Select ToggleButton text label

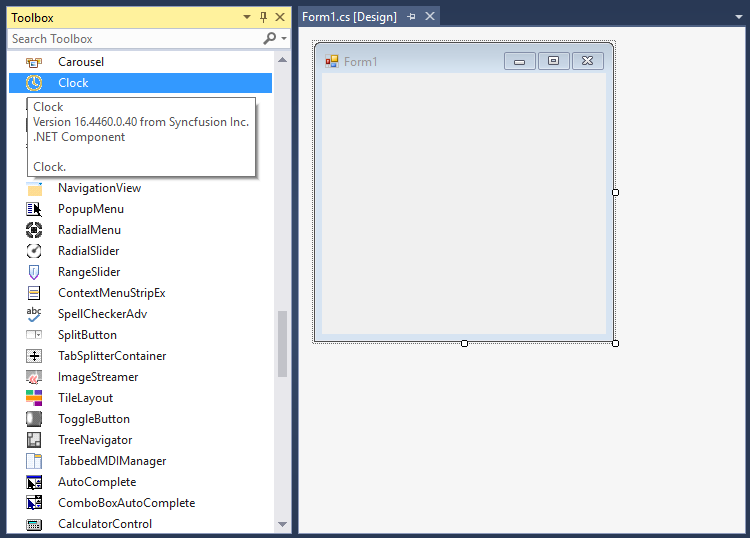pyautogui.click(x=94, y=419)
